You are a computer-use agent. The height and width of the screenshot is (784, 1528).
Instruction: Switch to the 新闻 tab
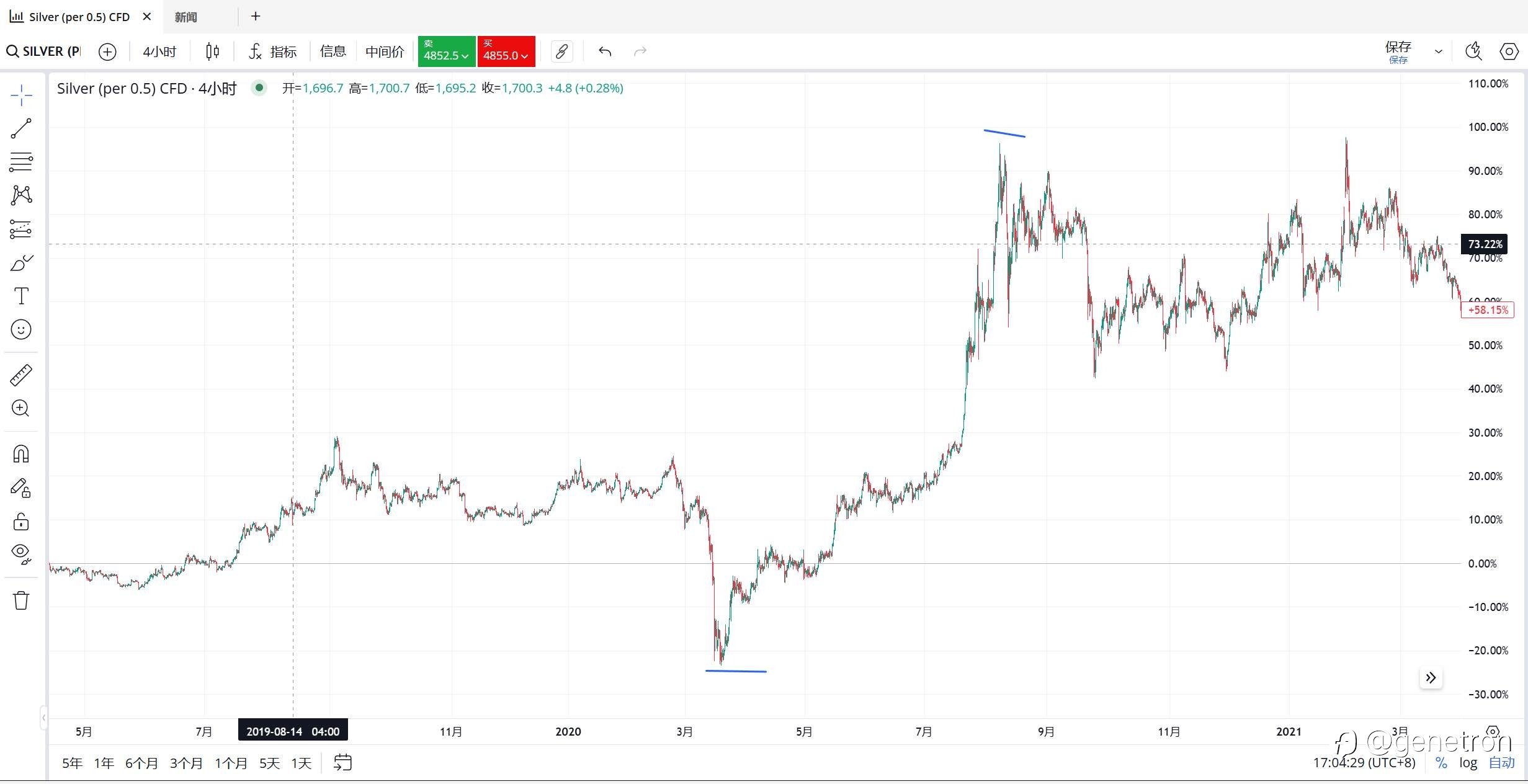click(185, 17)
